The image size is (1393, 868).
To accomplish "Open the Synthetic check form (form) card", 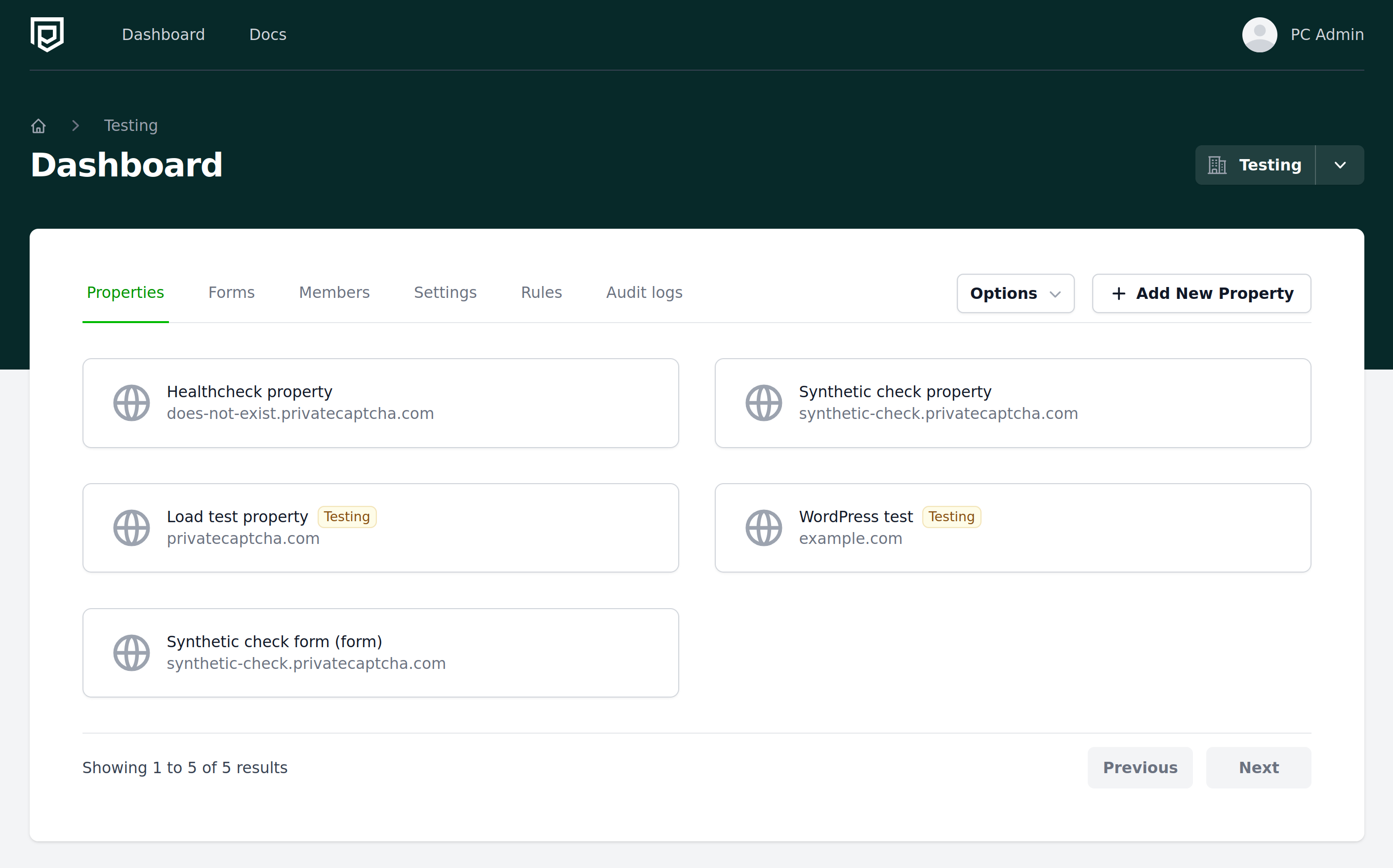I will coord(380,653).
